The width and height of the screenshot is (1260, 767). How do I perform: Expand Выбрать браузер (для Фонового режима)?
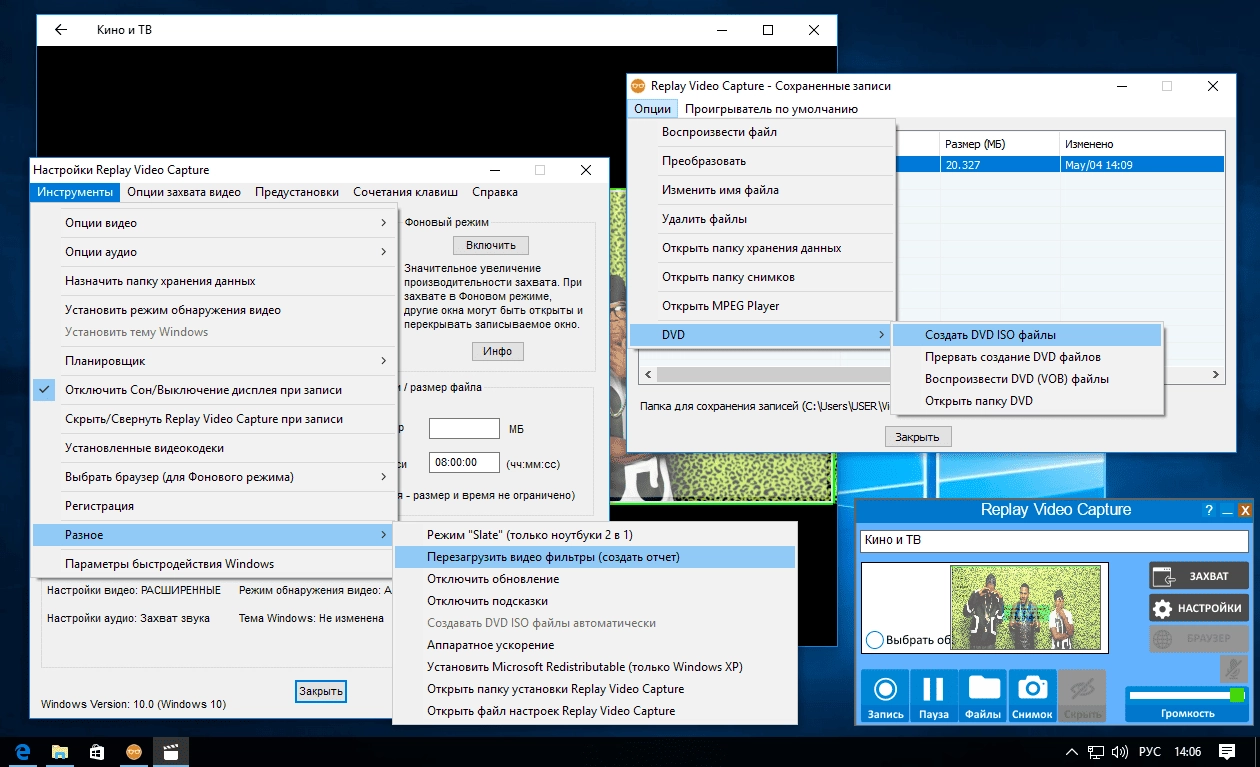[215, 477]
